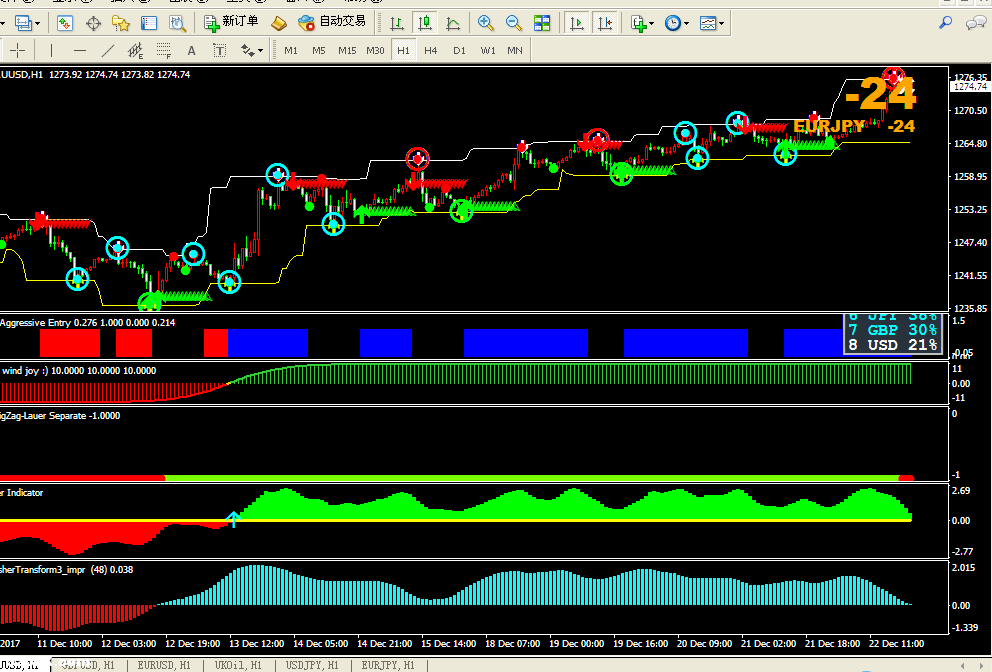The height and width of the screenshot is (672, 992).
Task: Switch chart to bar chart mode
Action: 397,24
